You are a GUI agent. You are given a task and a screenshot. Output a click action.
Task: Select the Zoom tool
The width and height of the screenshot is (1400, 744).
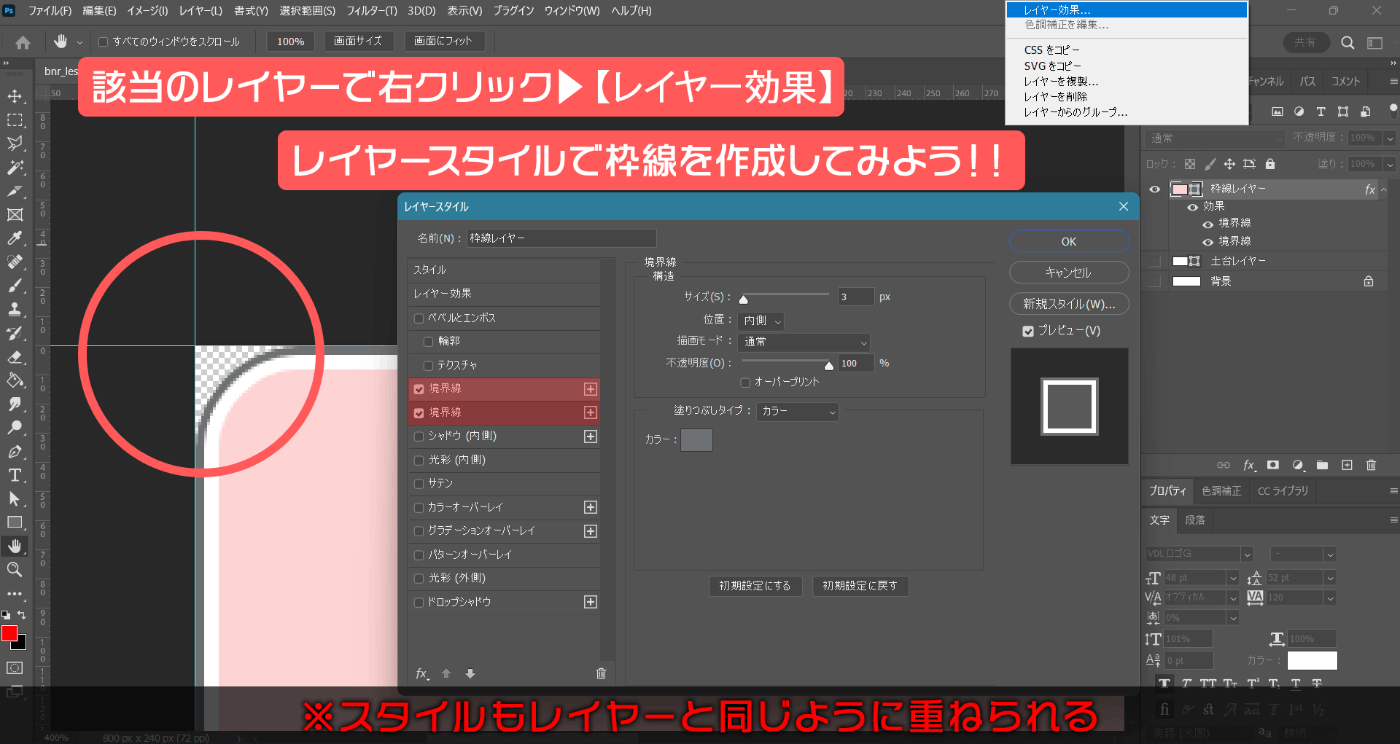coord(15,569)
